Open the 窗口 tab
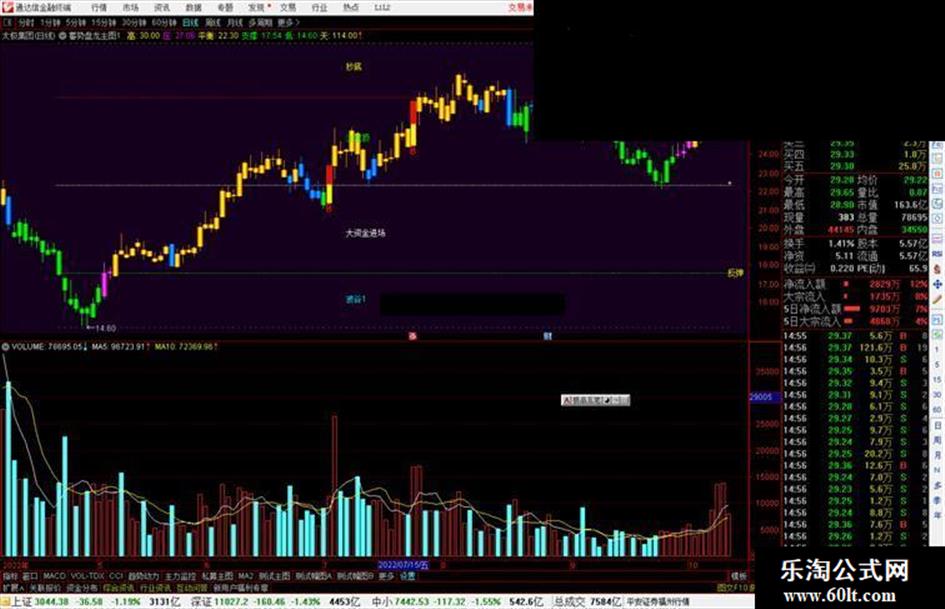945x609 pixels. click(30, 576)
